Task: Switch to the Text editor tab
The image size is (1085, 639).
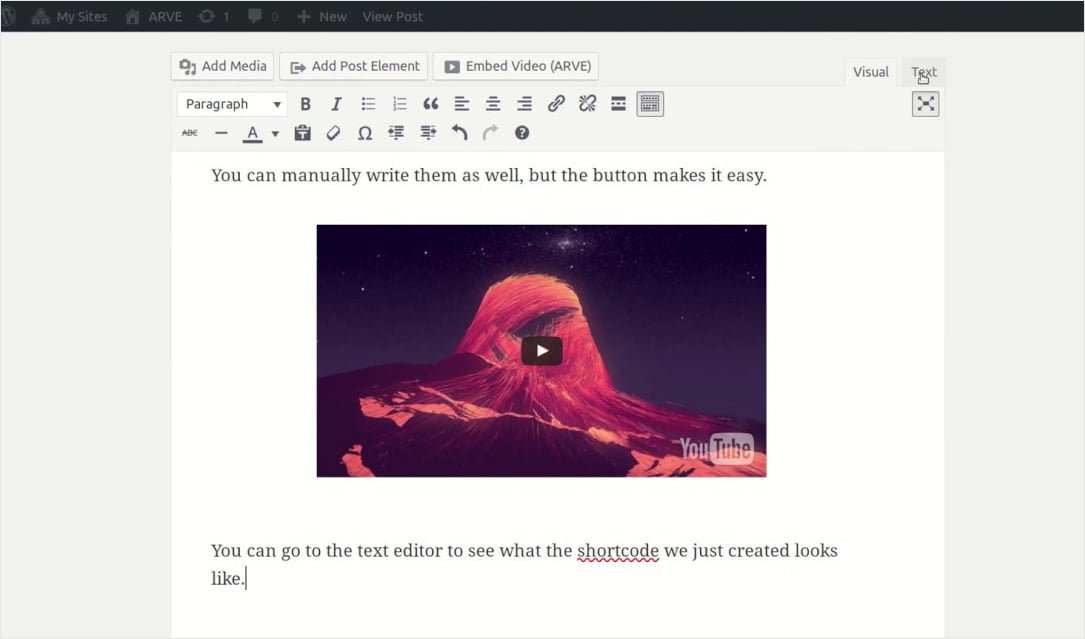Action: (x=923, y=71)
